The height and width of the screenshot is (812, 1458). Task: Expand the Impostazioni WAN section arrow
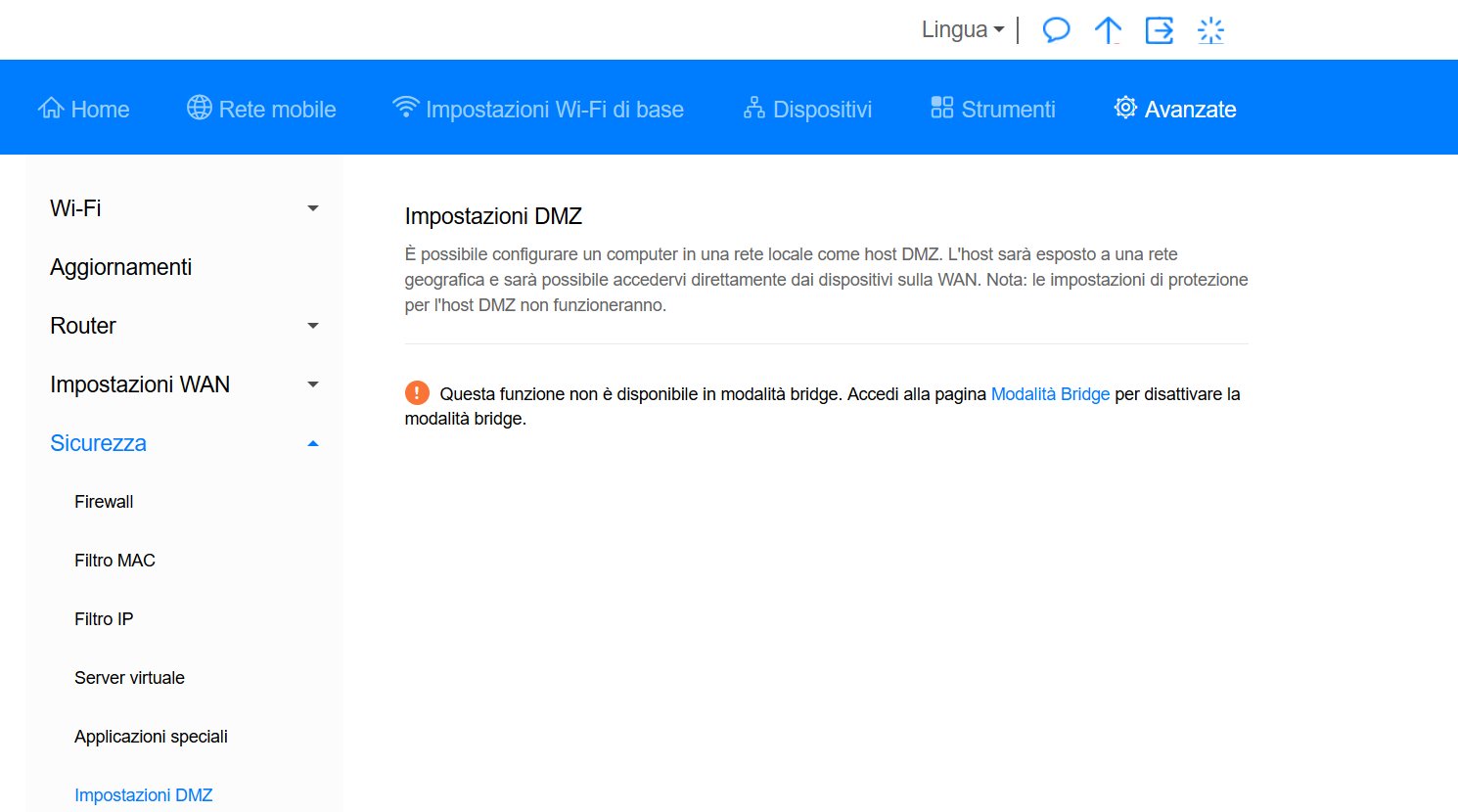(313, 384)
